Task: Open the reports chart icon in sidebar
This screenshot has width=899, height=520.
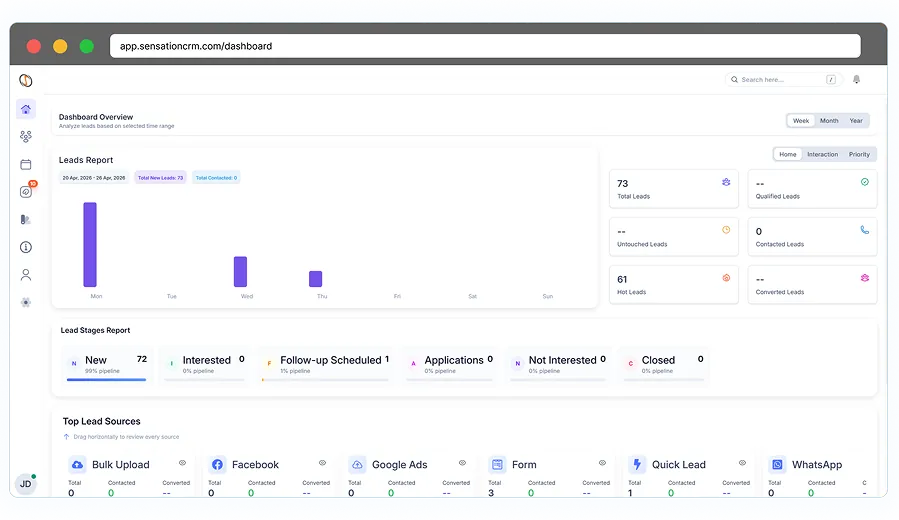Action: [x=25, y=220]
